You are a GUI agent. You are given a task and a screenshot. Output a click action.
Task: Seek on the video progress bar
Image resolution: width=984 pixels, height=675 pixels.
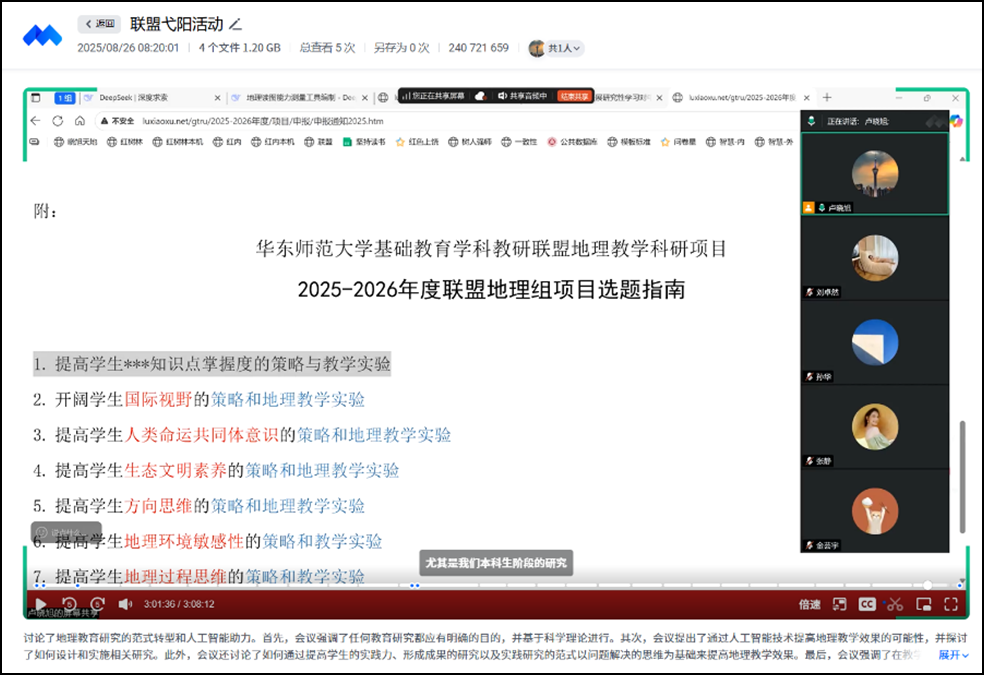500,586
